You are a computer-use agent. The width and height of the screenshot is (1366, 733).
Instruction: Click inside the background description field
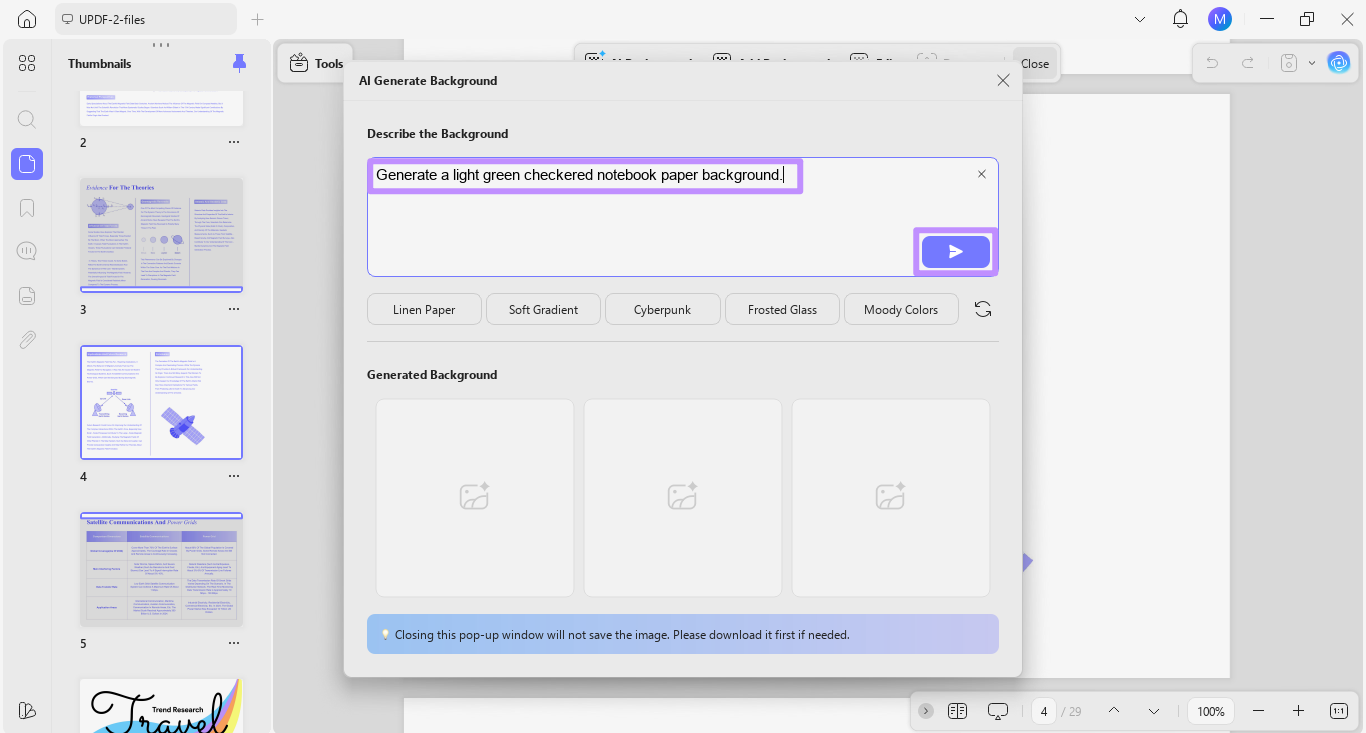tap(683, 217)
